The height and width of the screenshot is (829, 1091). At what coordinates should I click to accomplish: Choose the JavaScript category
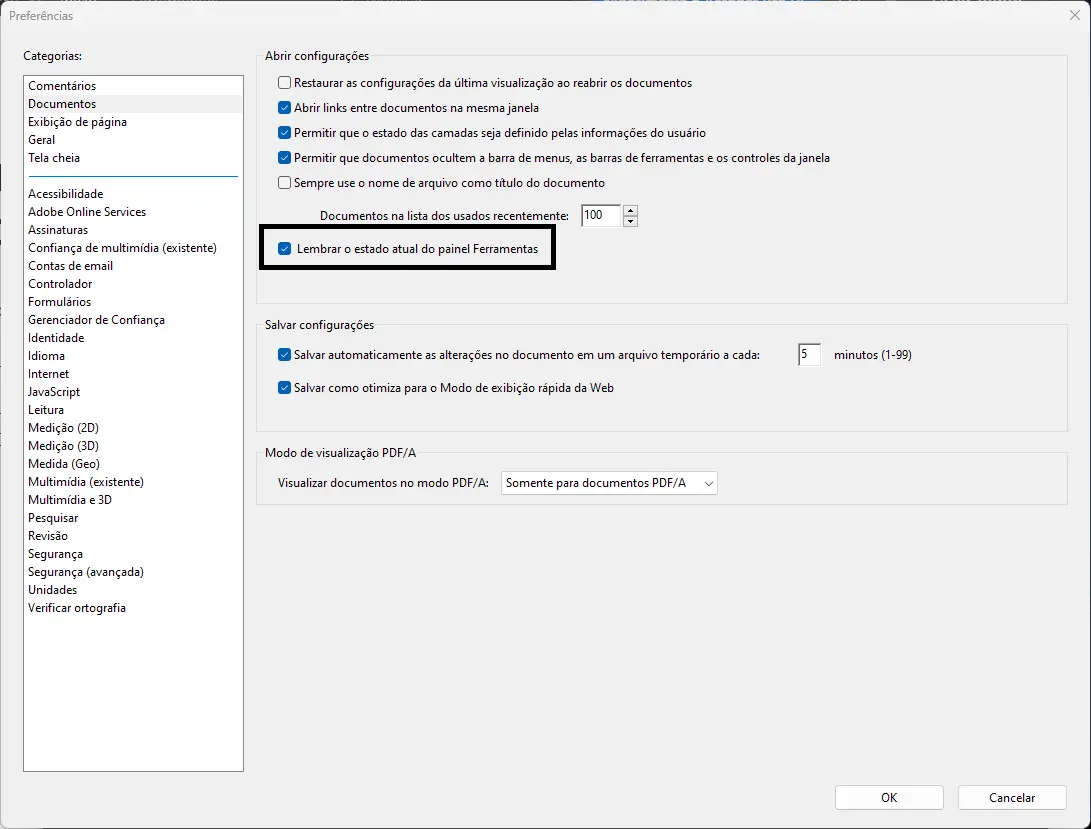pyautogui.click(x=54, y=392)
